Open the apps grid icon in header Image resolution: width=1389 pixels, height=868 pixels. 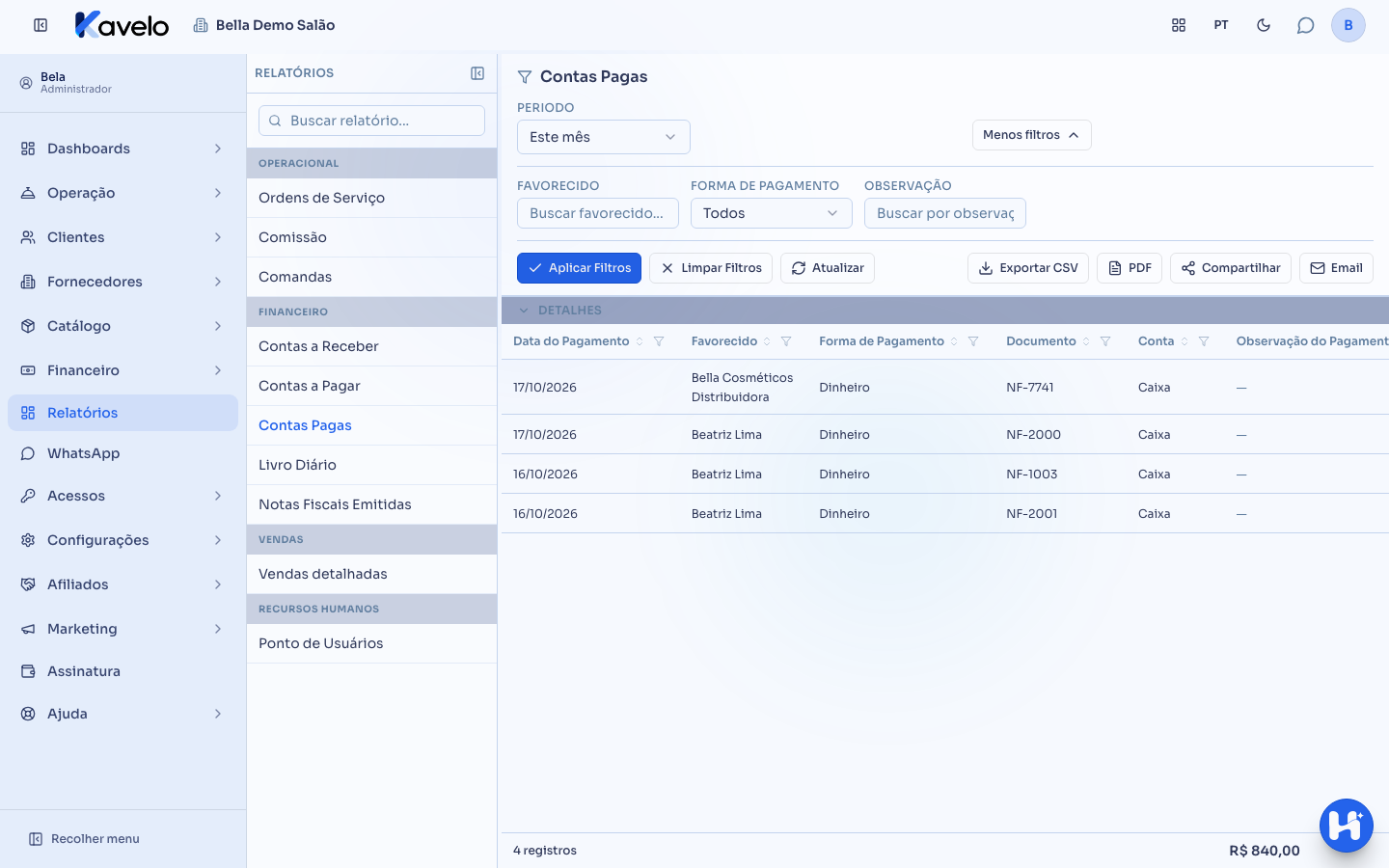coord(1179,25)
